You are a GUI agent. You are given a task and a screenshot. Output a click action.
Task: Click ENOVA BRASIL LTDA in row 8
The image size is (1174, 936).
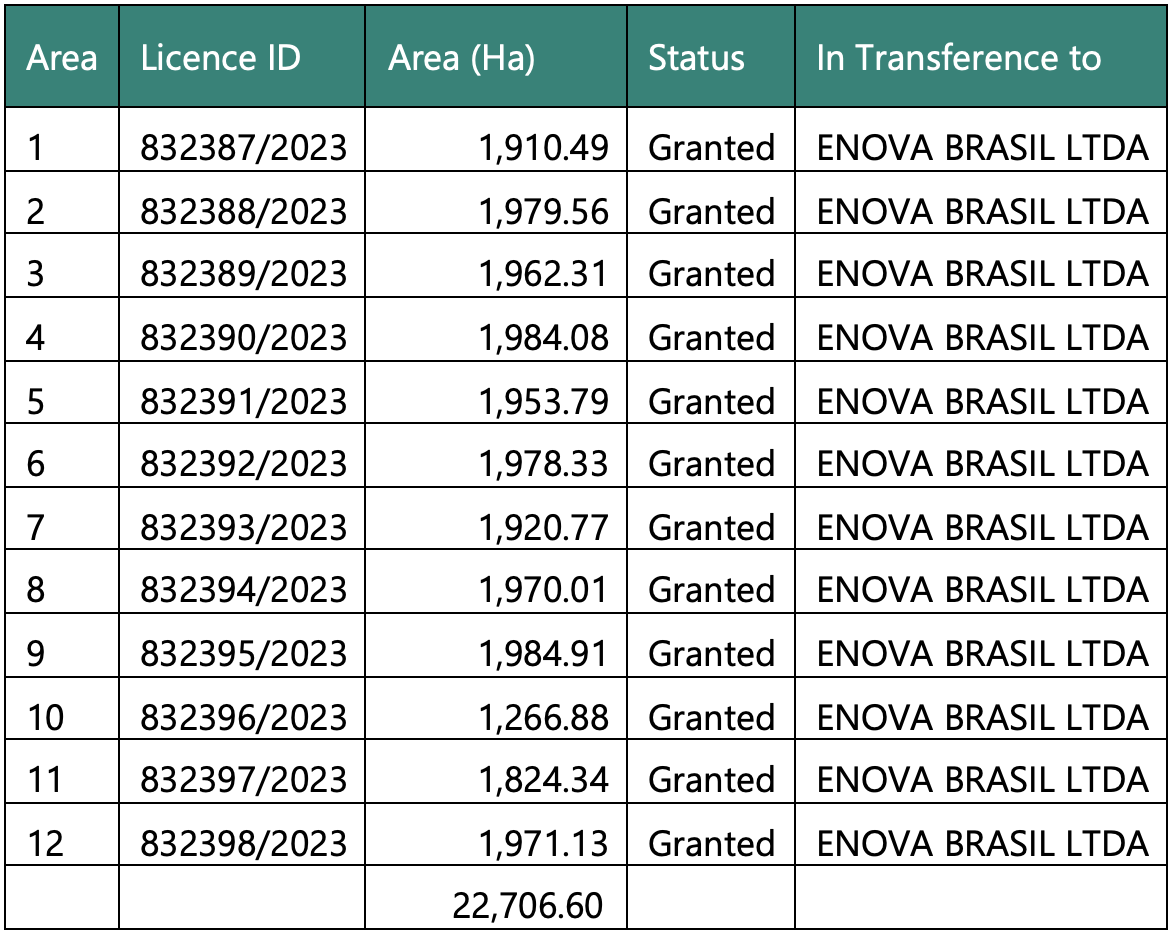982,590
